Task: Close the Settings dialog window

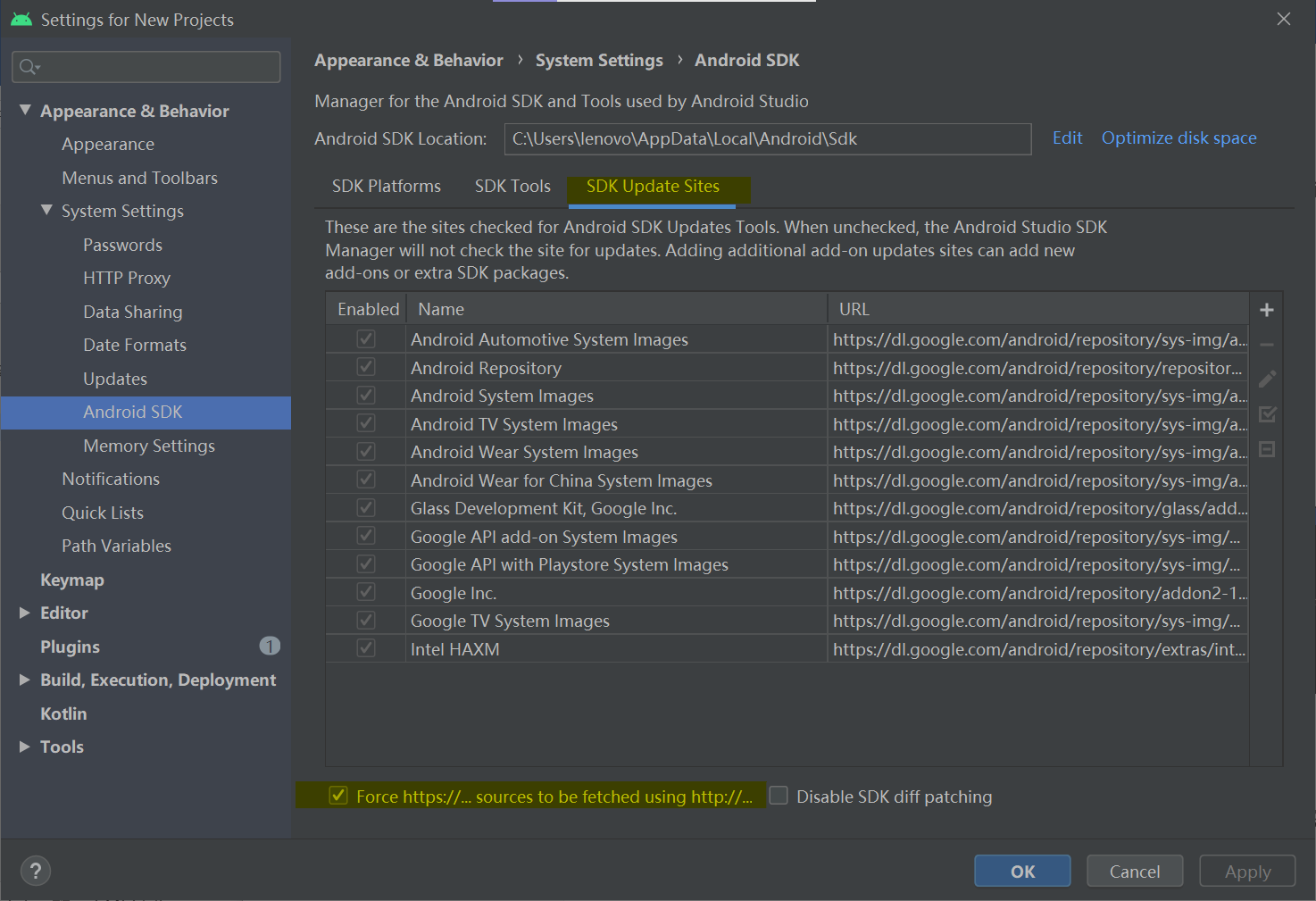Action: 1284,19
